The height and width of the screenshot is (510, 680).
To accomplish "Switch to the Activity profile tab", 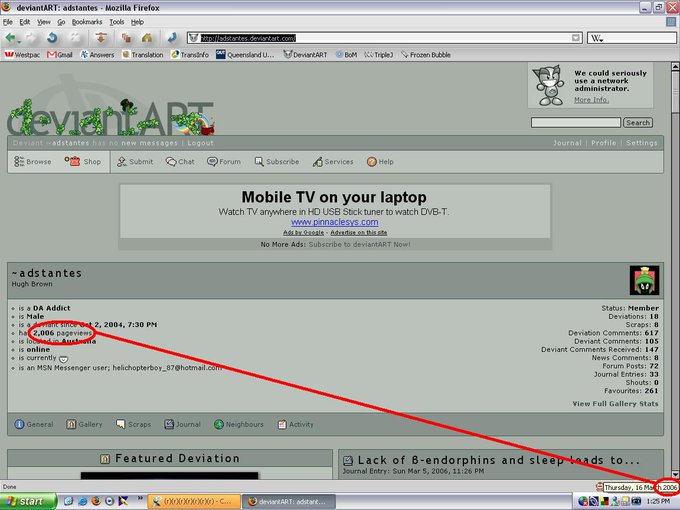I will pos(295,424).
